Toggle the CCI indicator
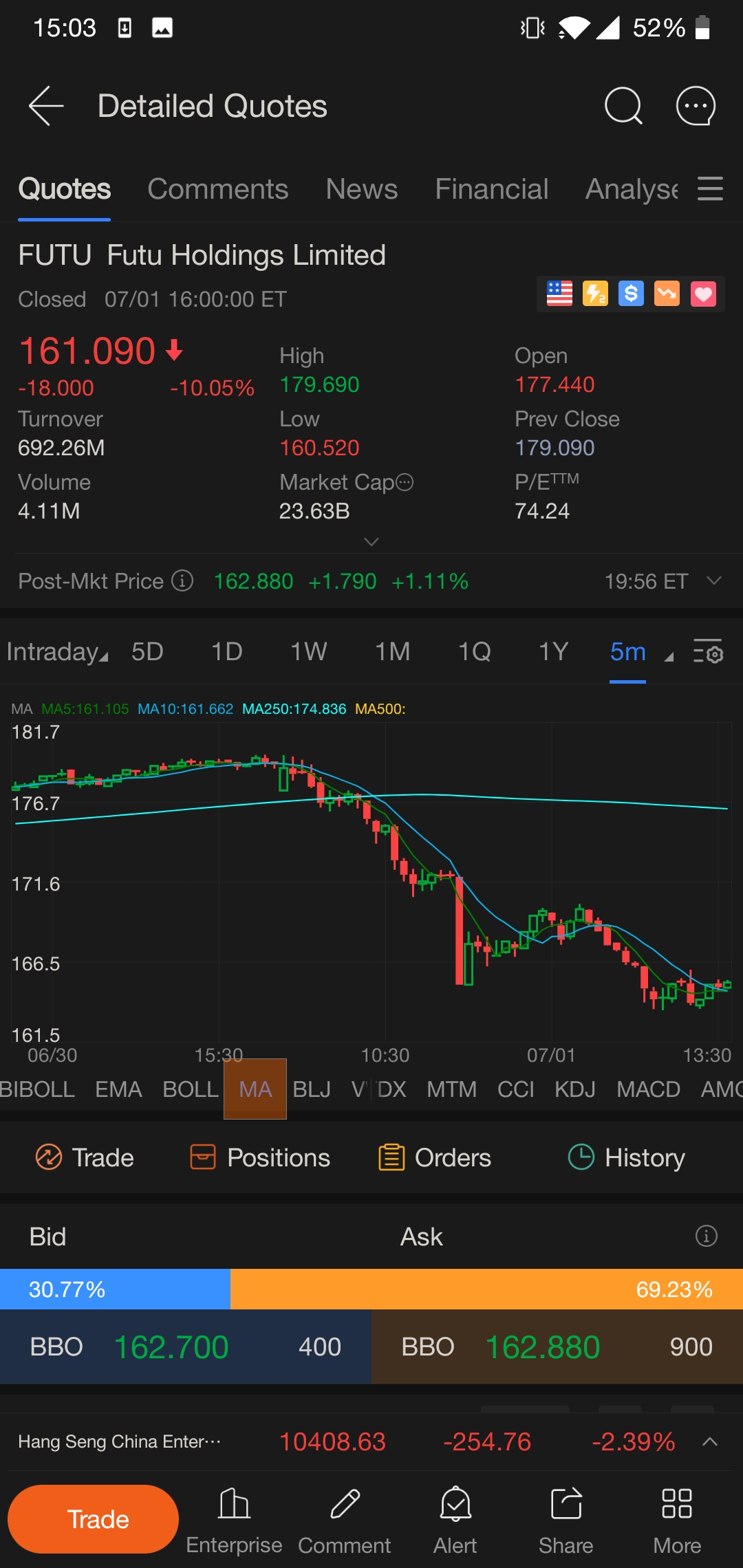Image resolution: width=743 pixels, height=1568 pixels. click(516, 1089)
